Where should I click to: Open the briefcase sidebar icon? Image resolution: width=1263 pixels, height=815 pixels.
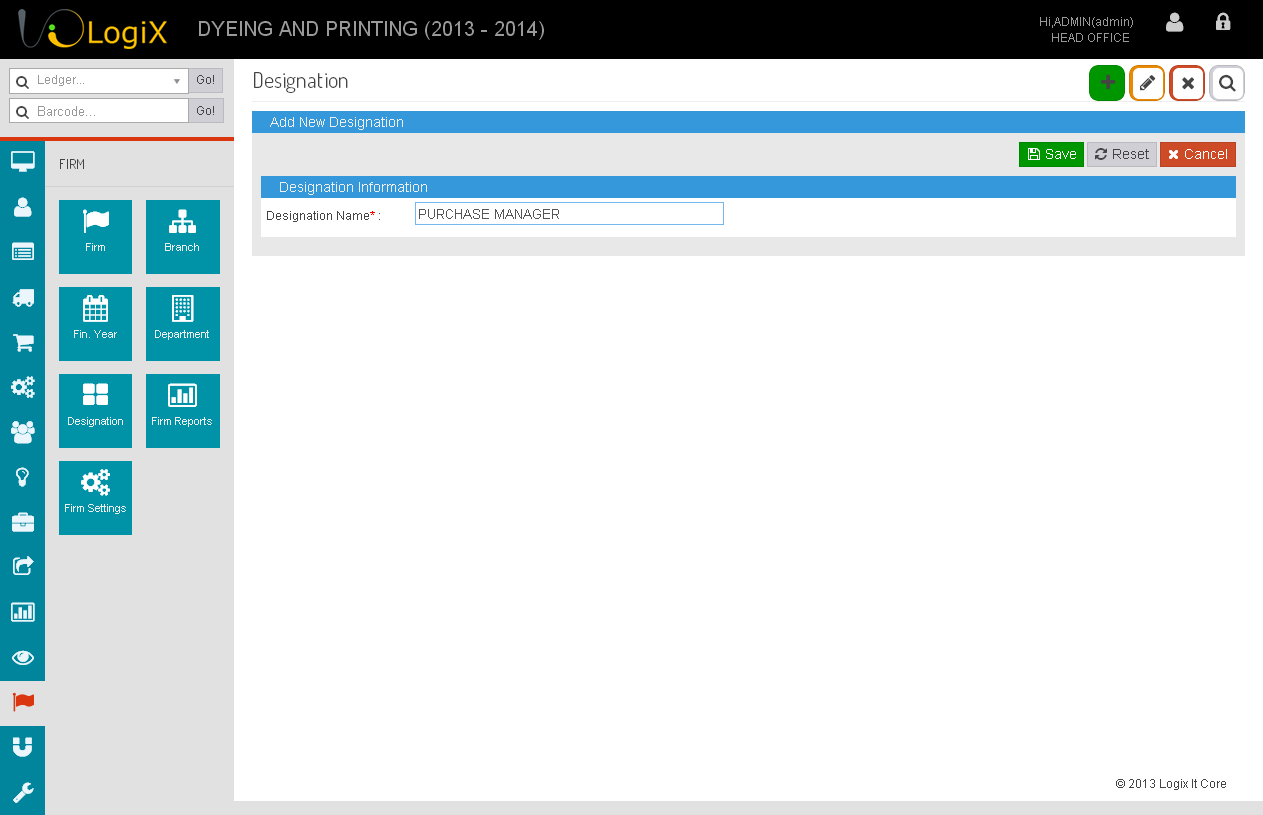(22, 522)
